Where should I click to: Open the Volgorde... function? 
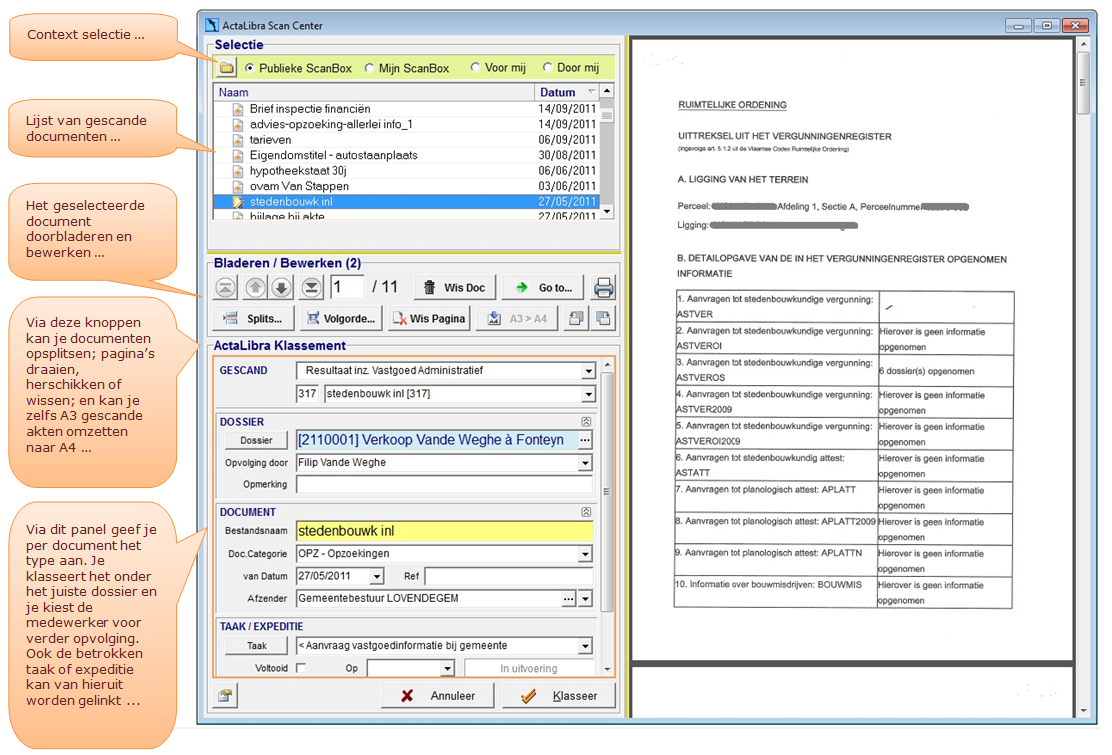341,318
